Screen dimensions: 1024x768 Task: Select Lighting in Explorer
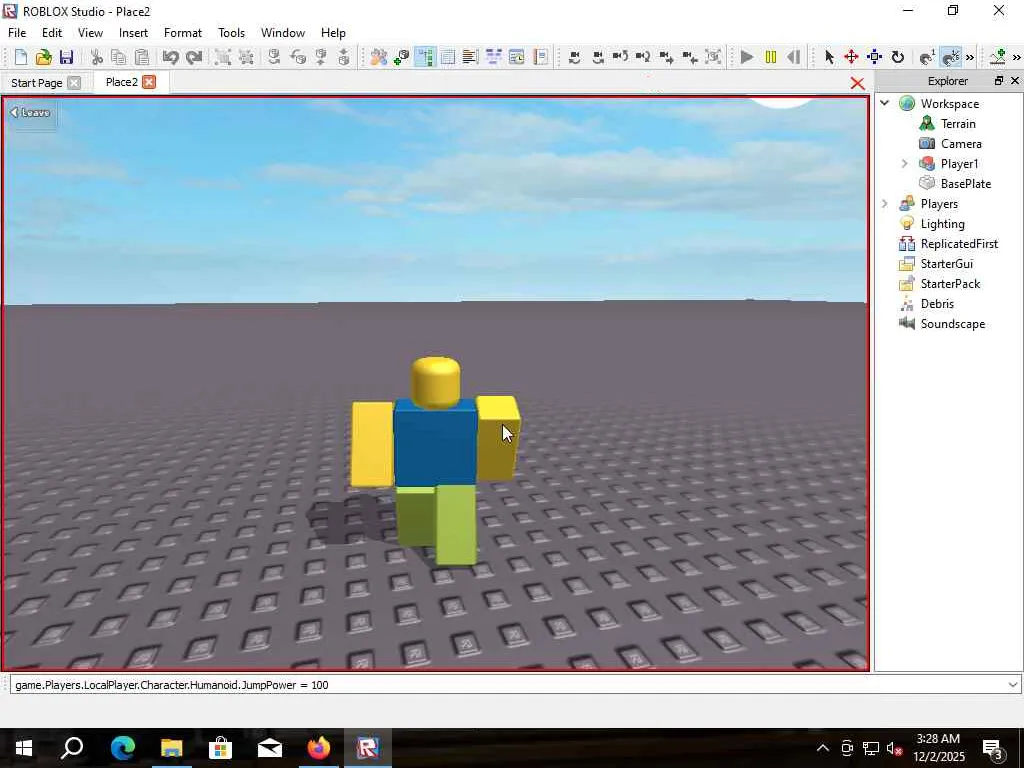tap(942, 224)
